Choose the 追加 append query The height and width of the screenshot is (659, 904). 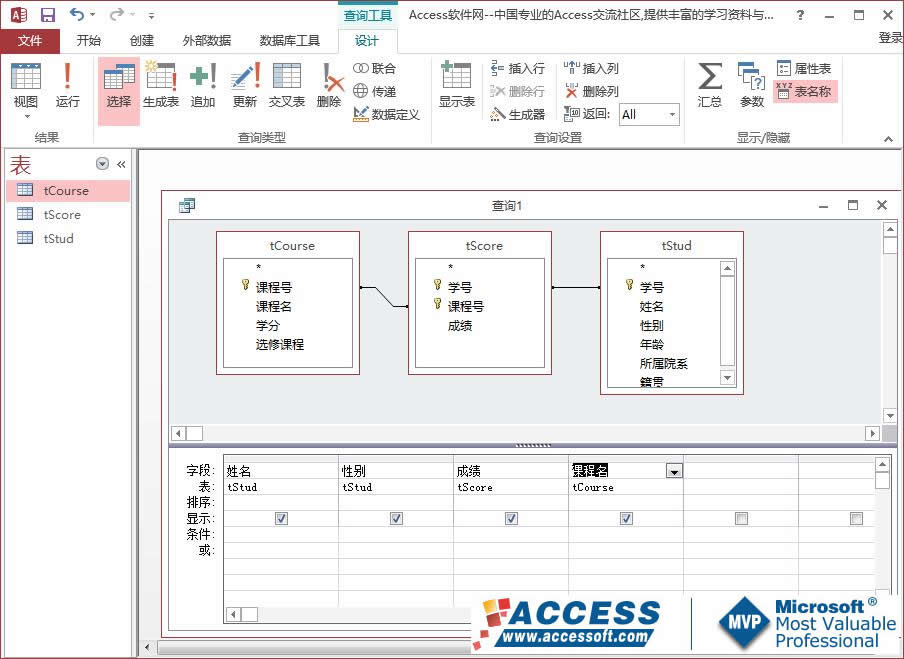click(x=203, y=85)
